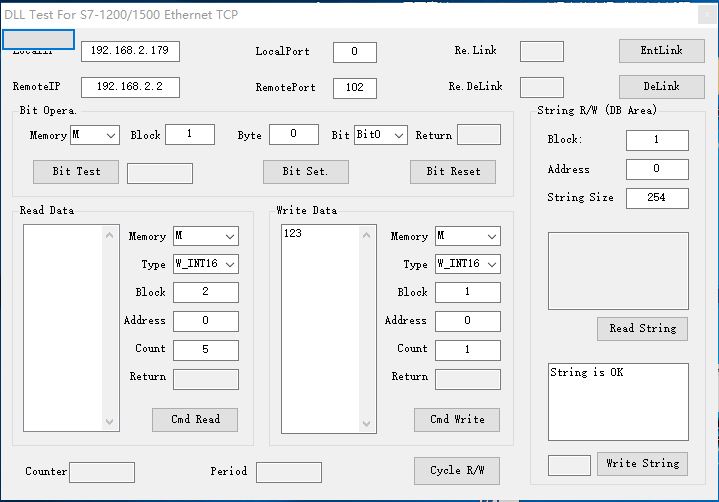Execute Cmd Write
This screenshot has width=719, height=502.
(x=457, y=419)
